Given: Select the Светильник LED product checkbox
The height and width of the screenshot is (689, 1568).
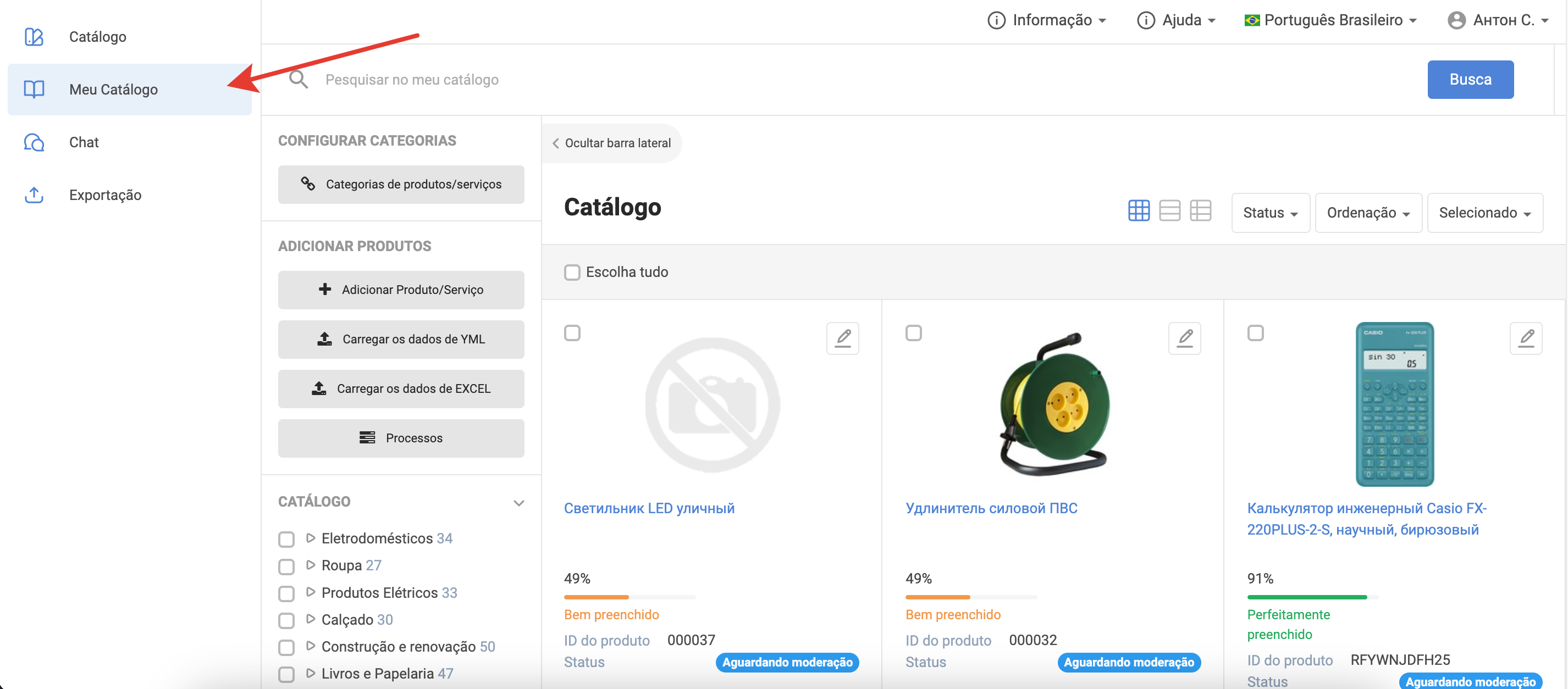Looking at the screenshot, I should 572,332.
